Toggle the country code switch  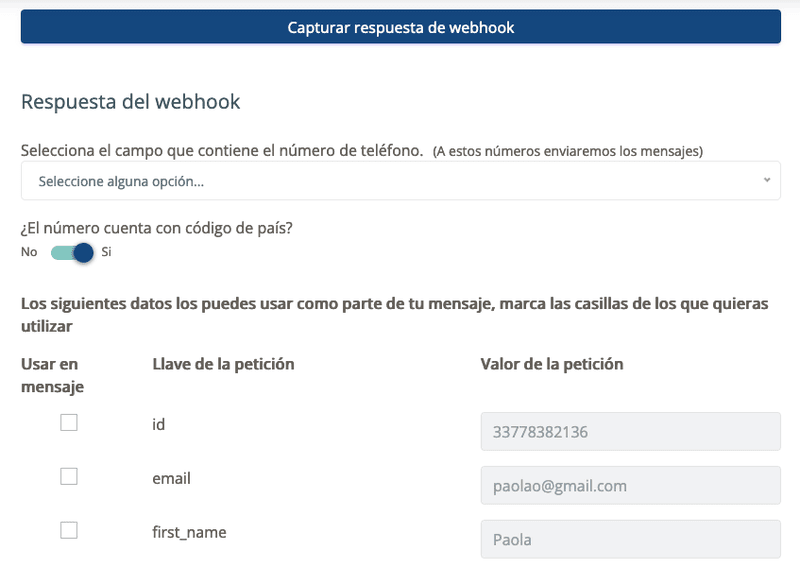coord(72,252)
